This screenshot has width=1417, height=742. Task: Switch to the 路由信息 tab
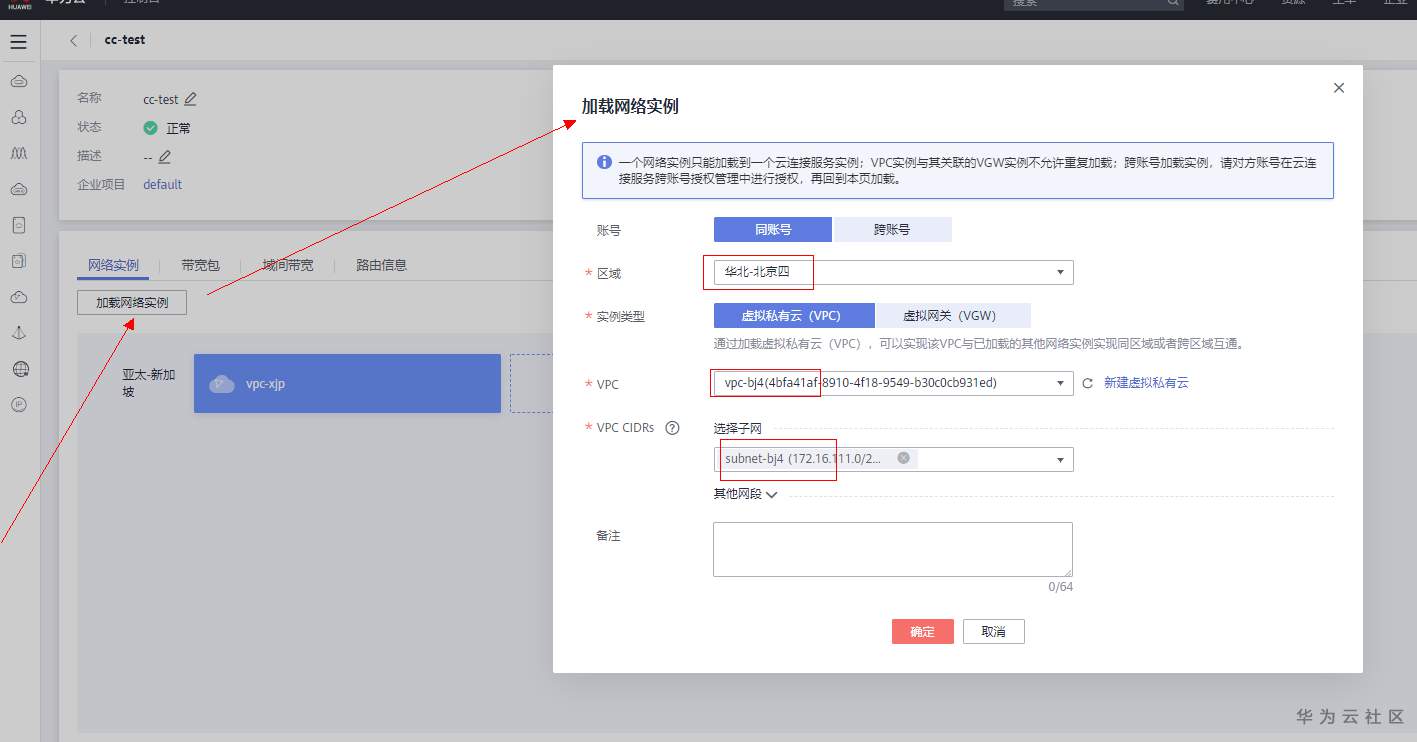382,265
